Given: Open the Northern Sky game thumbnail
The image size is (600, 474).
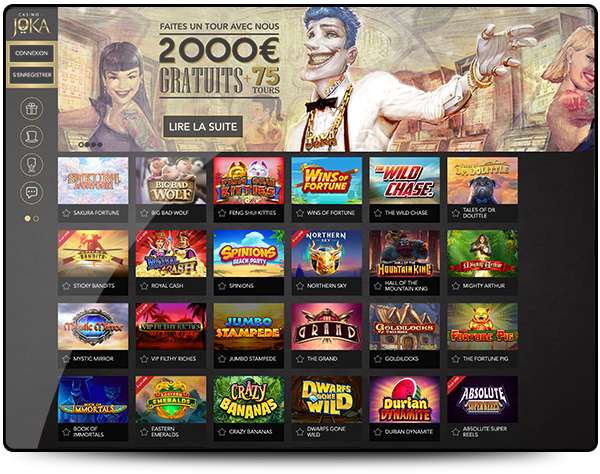Looking at the screenshot, I should point(327,254).
